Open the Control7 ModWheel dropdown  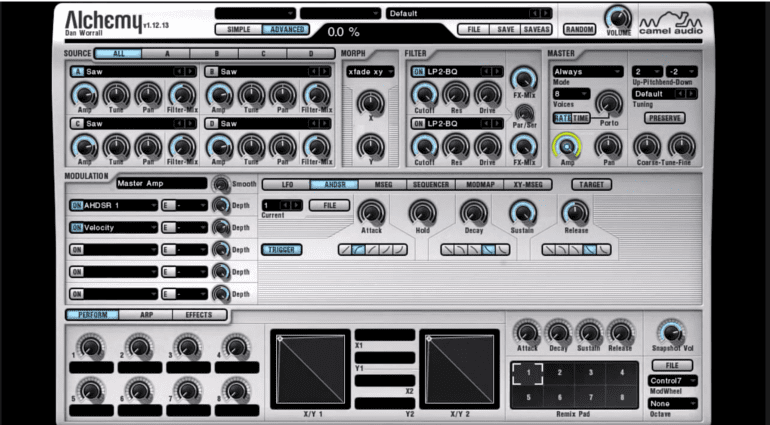point(672,381)
